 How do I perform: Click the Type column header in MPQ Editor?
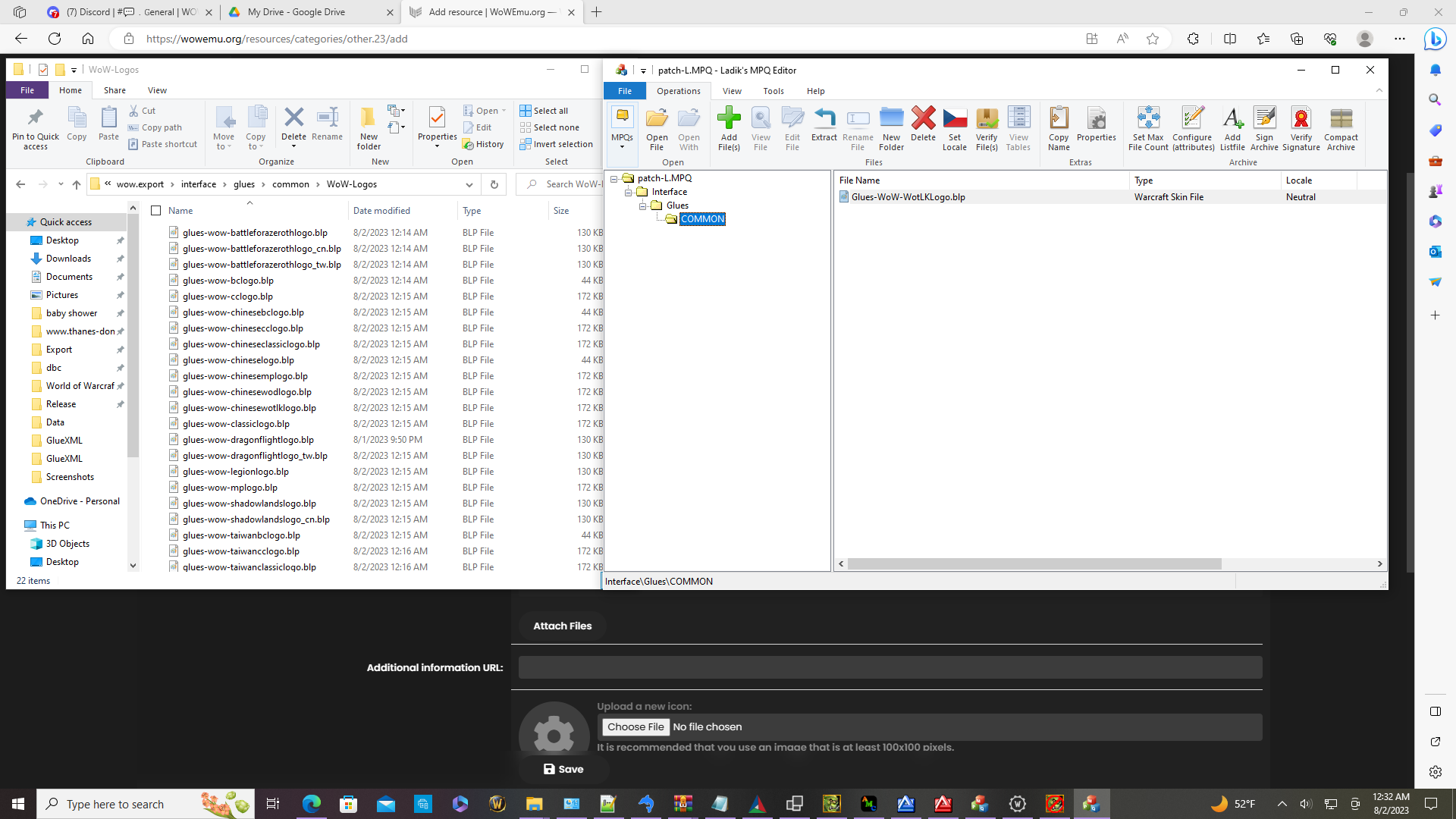[x=1144, y=180]
